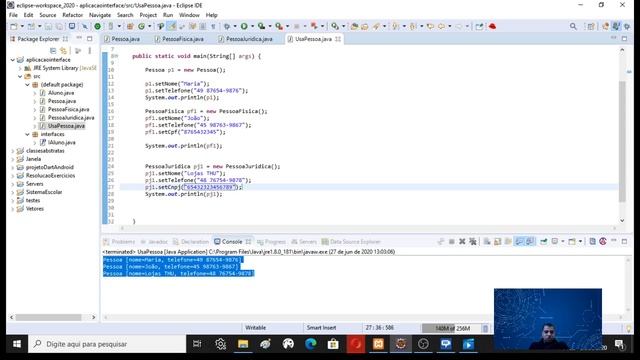
Task: Collapse the (default package) node
Action: coord(27,84)
